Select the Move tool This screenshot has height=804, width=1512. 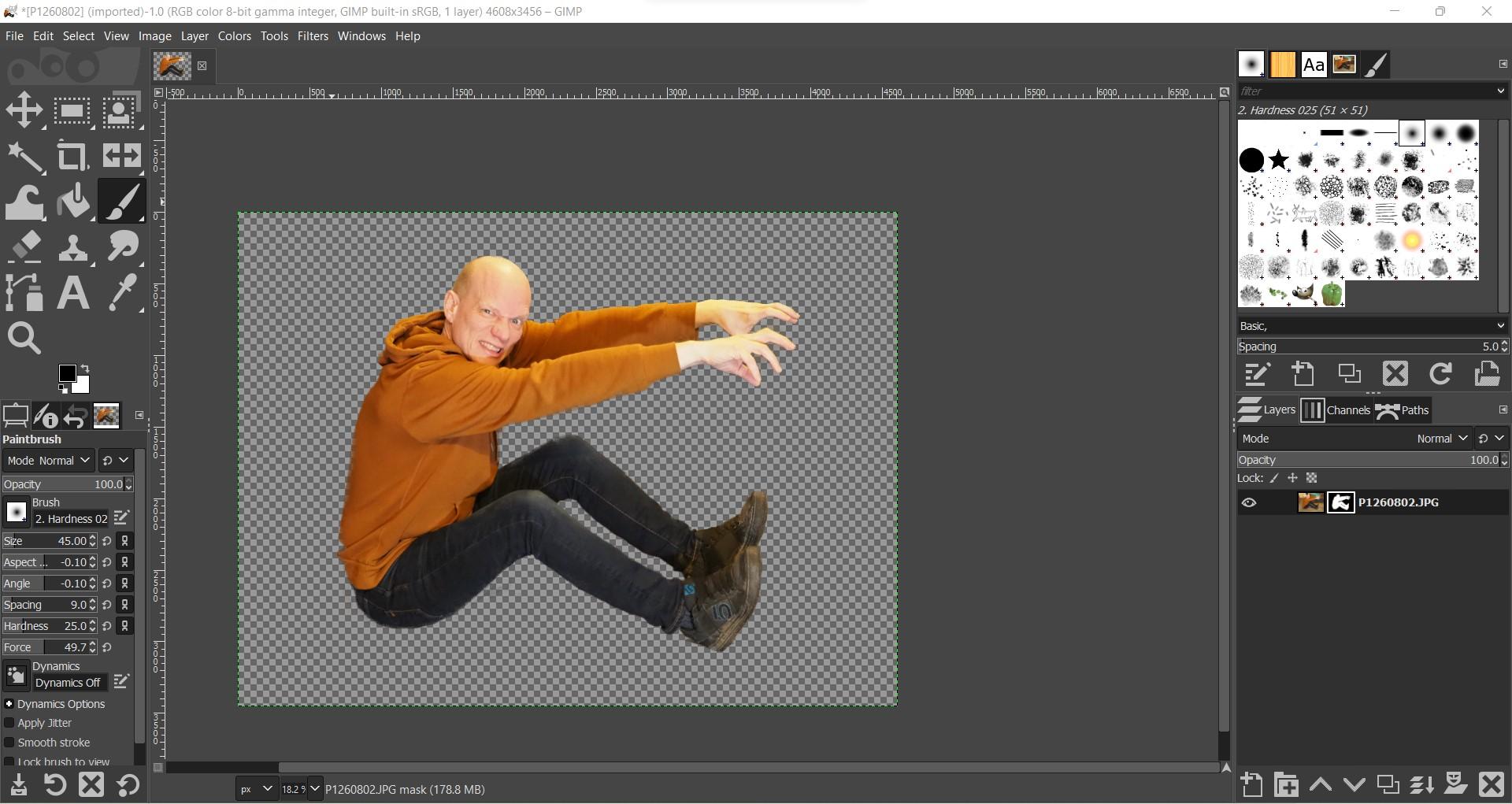coord(24,109)
